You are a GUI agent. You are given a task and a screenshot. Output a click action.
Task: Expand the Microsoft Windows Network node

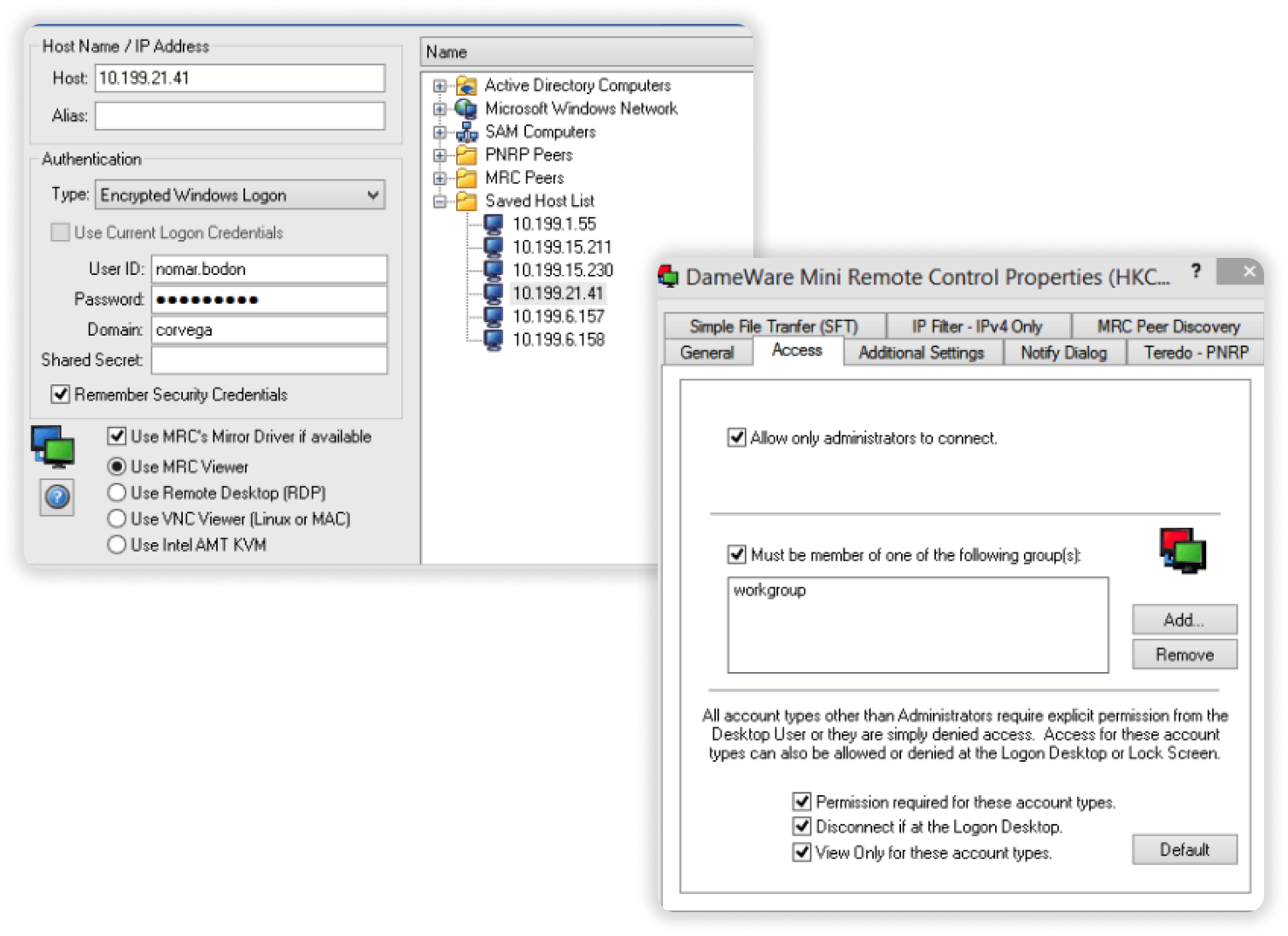click(x=440, y=108)
